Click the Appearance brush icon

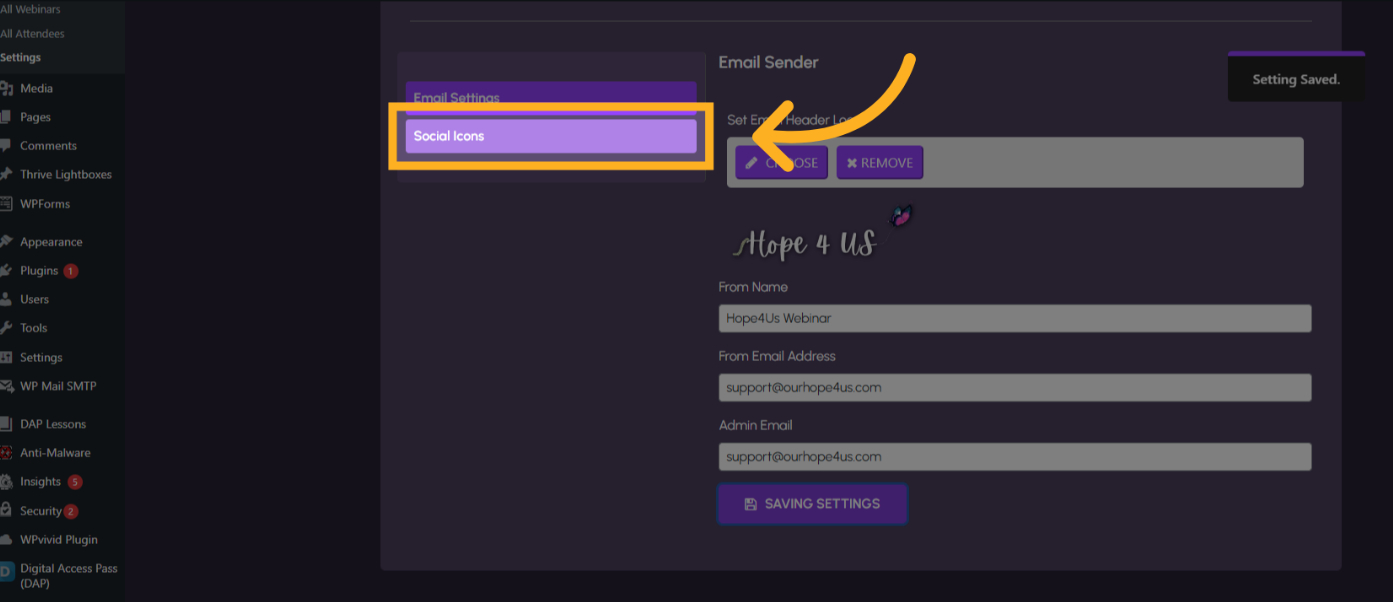pyautogui.click(x=6, y=242)
